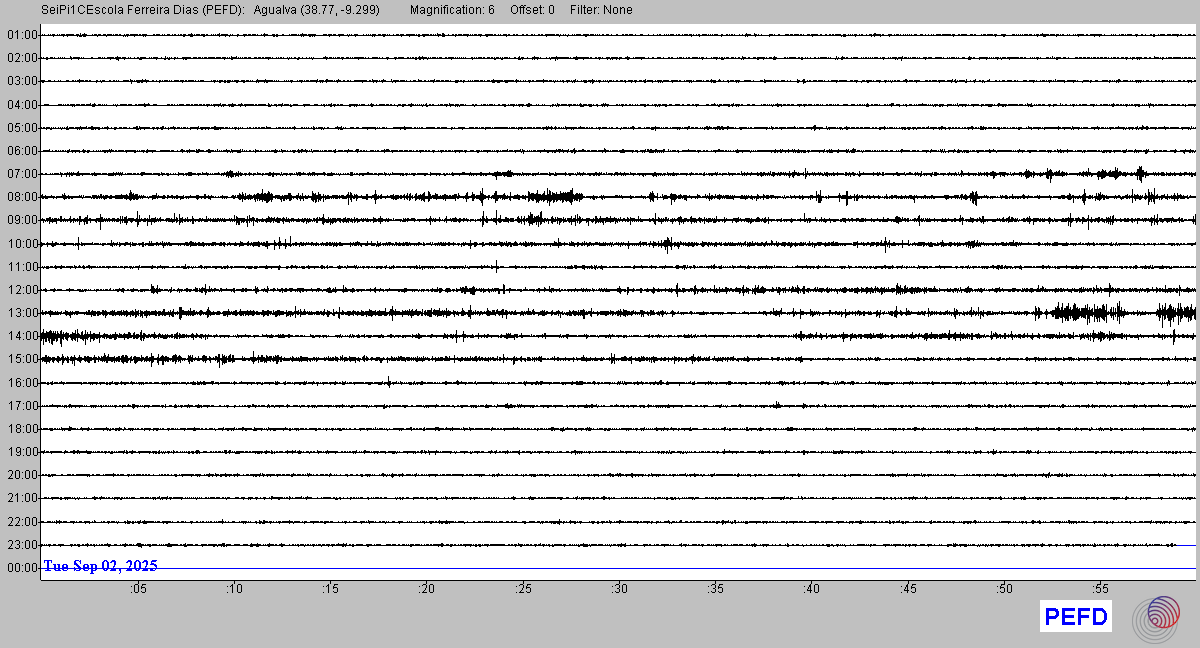Screen dimensions: 1200x648
Task: Select the 17:00 hour row label
Action: (21, 406)
